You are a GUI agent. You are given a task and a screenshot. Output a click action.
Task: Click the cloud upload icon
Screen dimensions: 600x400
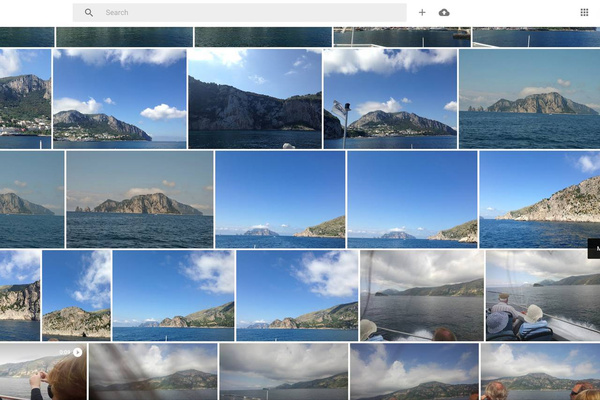444,13
